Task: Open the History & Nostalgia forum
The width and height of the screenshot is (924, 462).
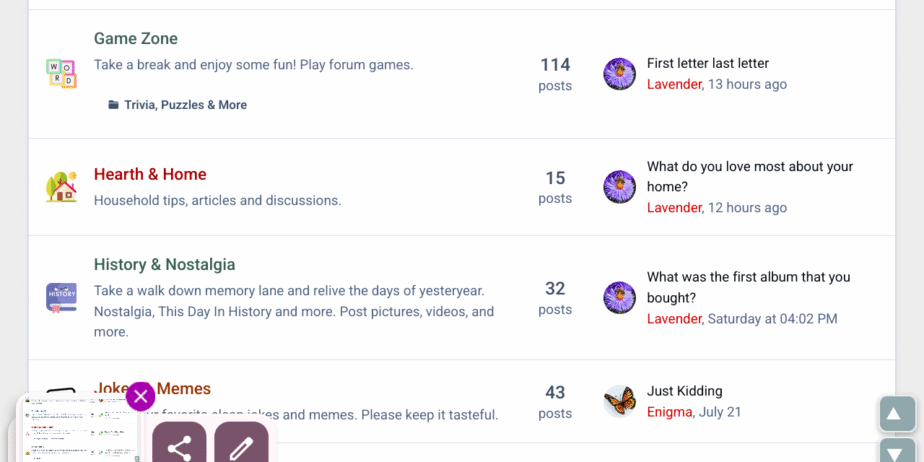Action: click(164, 265)
